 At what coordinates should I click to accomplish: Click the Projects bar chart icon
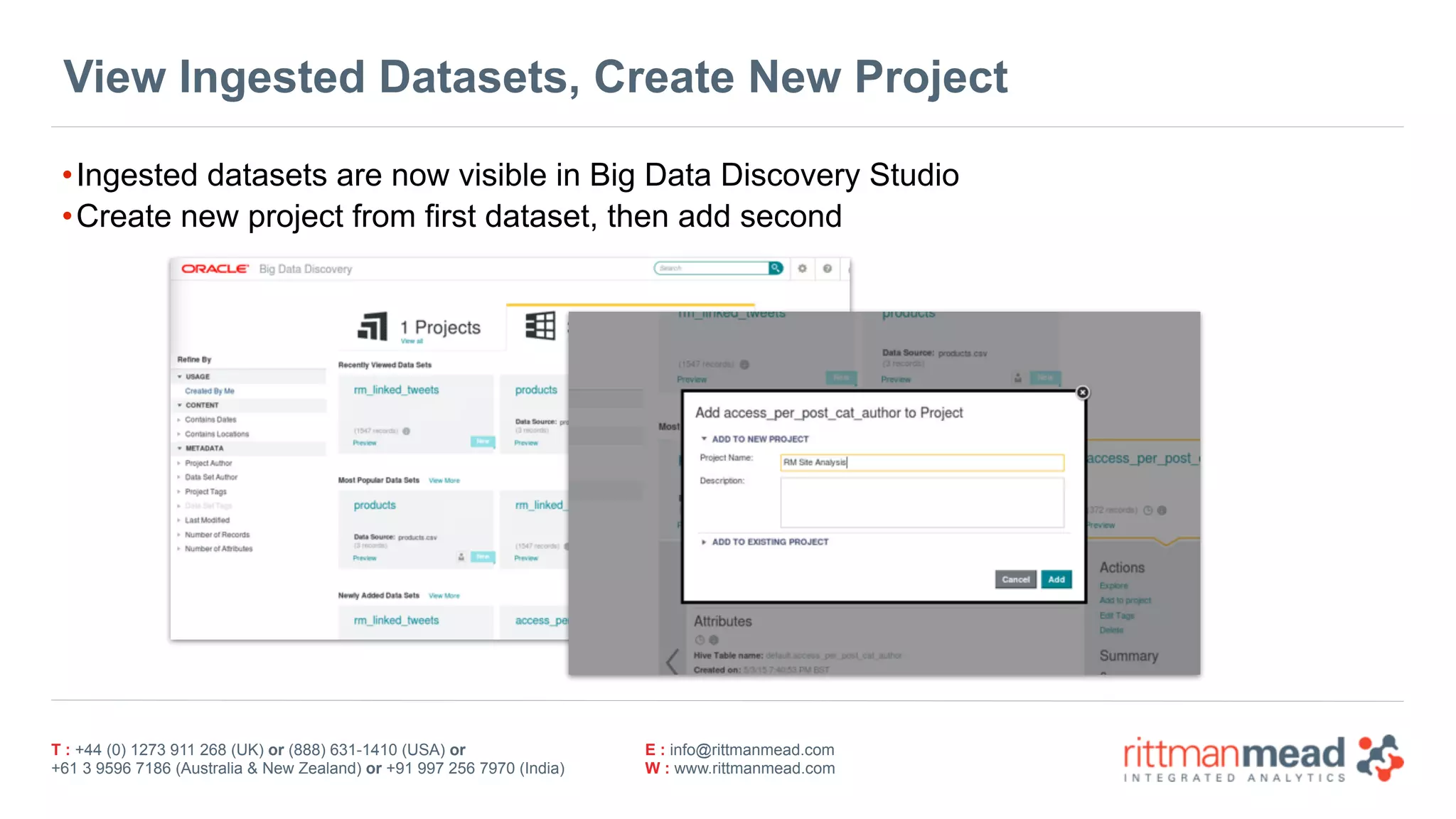[x=373, y=326]
